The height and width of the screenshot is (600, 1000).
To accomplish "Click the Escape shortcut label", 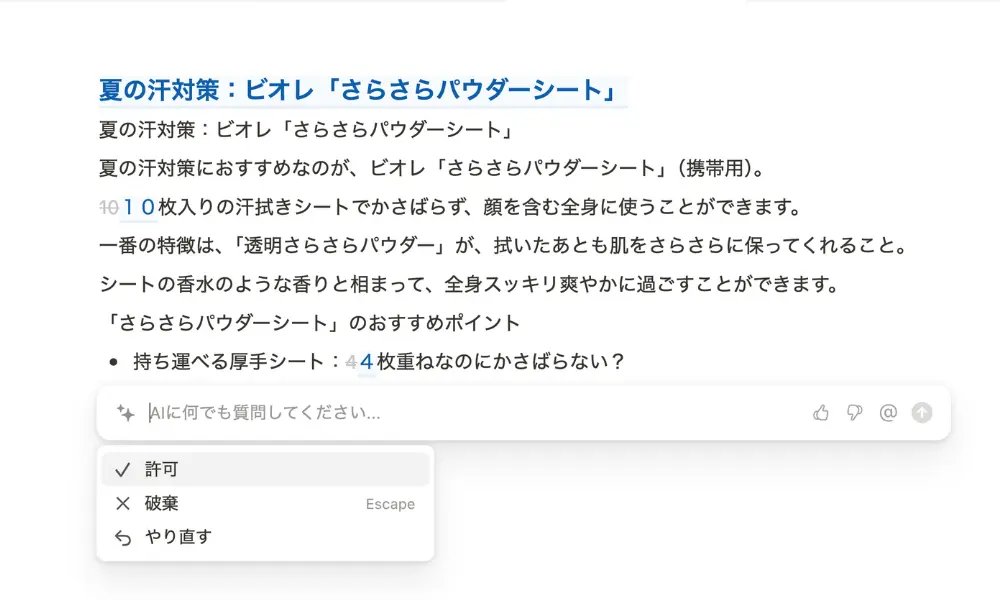I will [x=390, y=504].
